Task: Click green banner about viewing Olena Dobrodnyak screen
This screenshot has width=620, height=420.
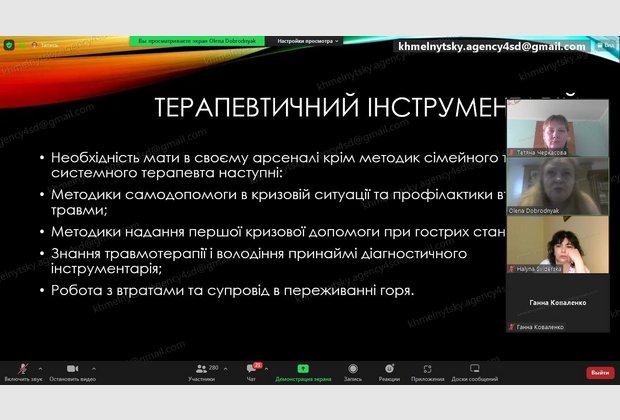Action: tap(197, 41)
